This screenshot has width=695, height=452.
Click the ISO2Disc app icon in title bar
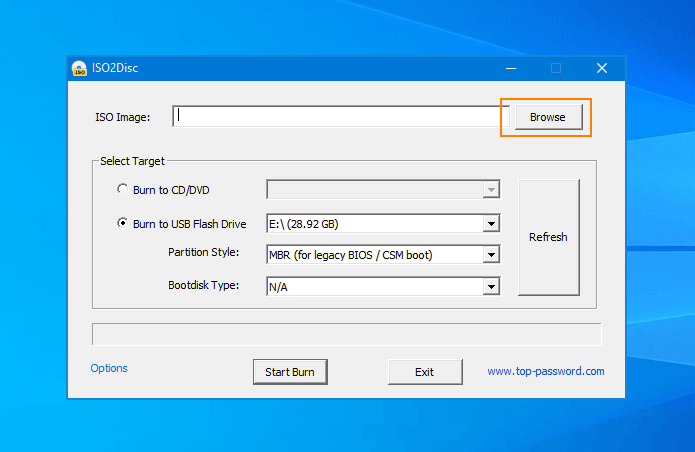[79, 68]
